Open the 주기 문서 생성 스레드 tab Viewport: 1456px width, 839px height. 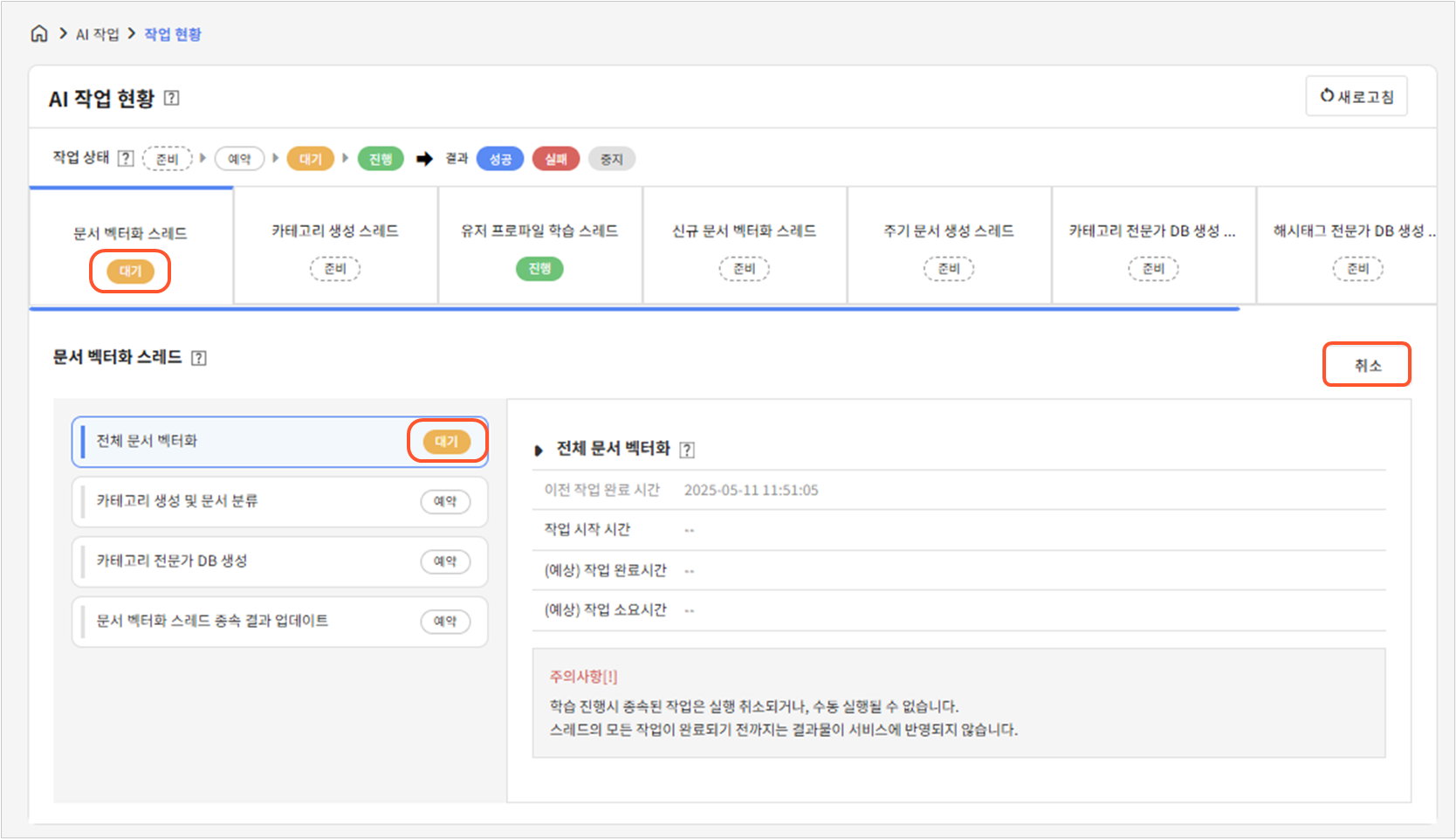(x=949, y=246)
